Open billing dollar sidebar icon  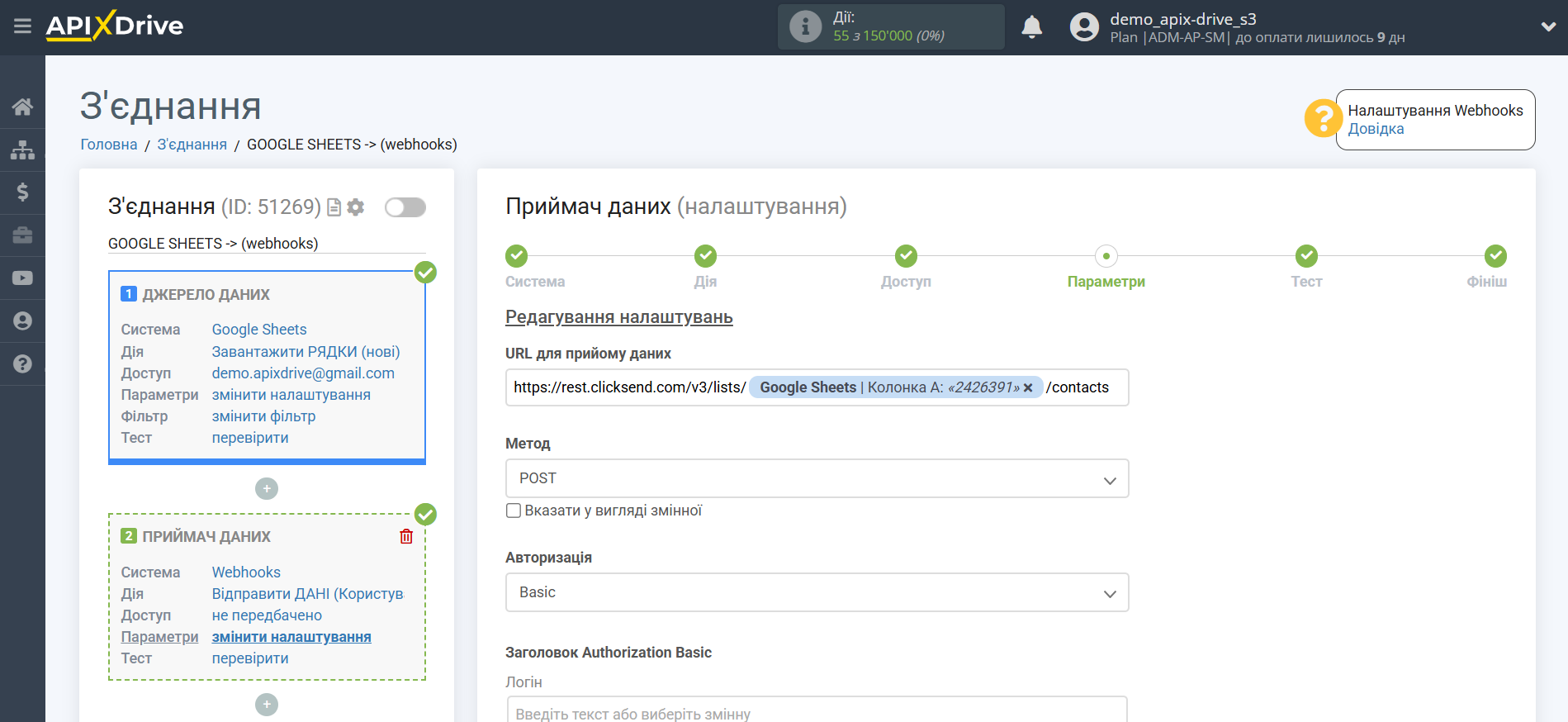point(22,192)
